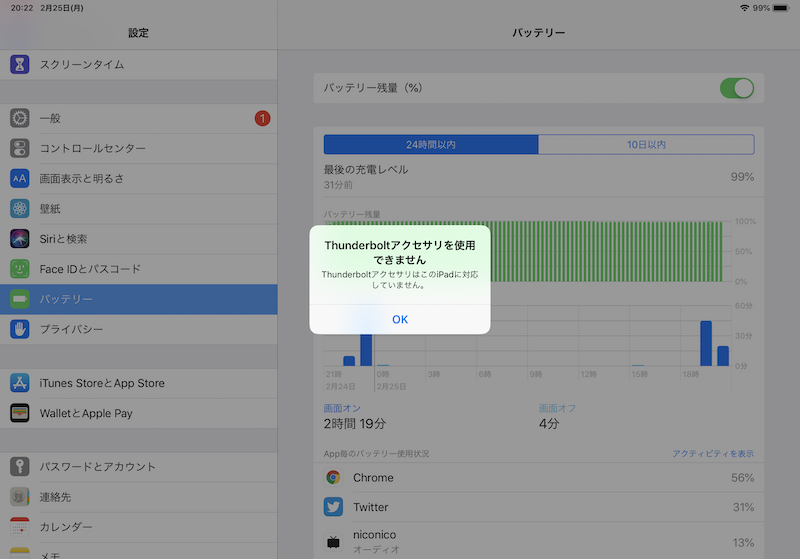Tap the battery status icon in status bar
Screen dimensions: 800x559
(783, 8)
